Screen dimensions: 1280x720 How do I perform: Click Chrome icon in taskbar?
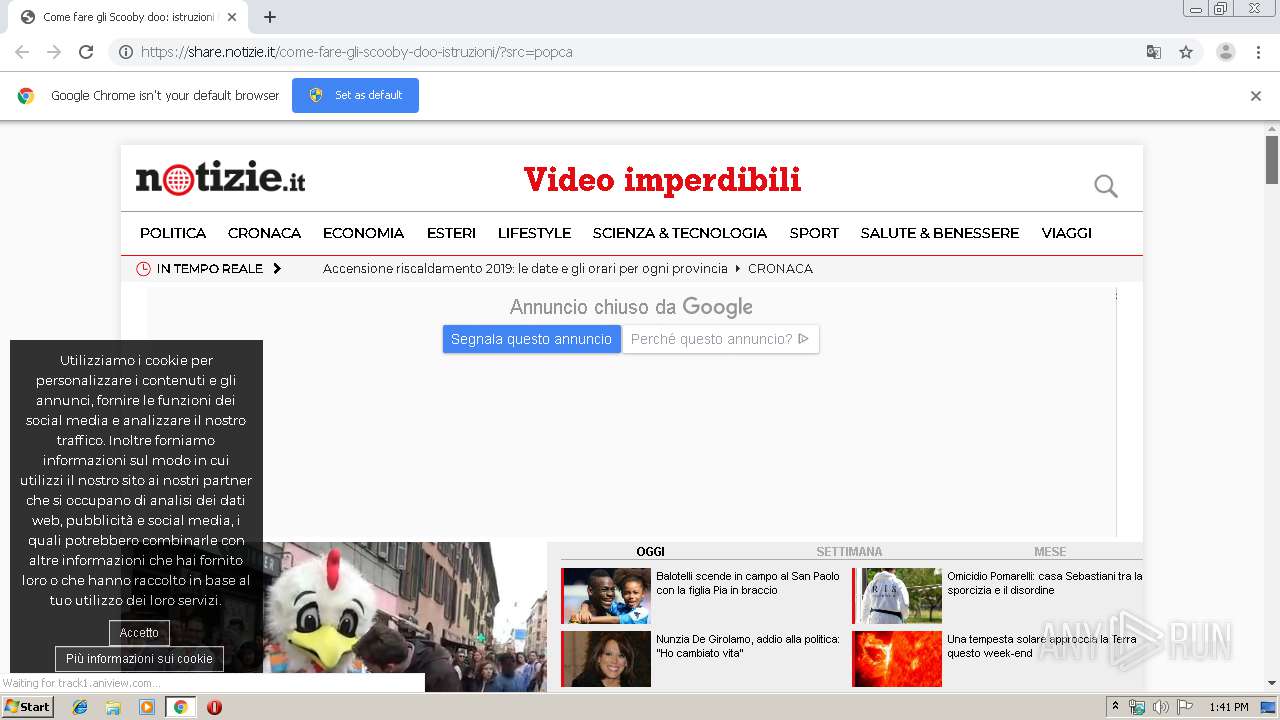coord(180,707)
